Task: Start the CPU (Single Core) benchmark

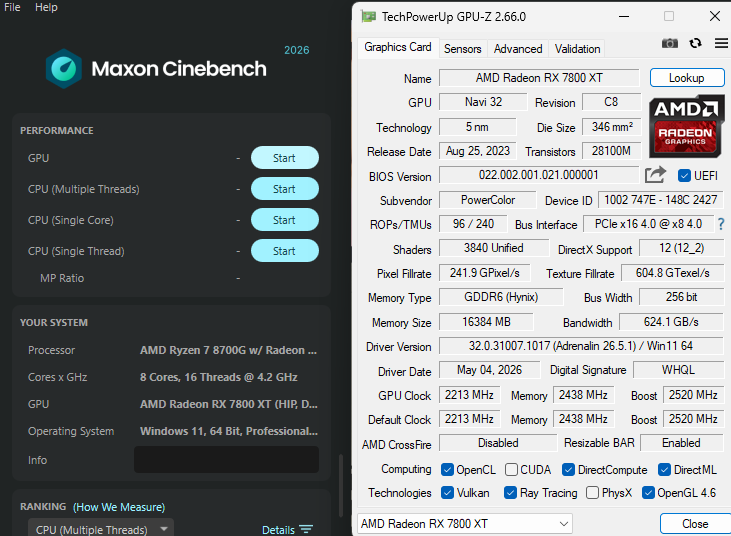Action: tap(285, 220)
